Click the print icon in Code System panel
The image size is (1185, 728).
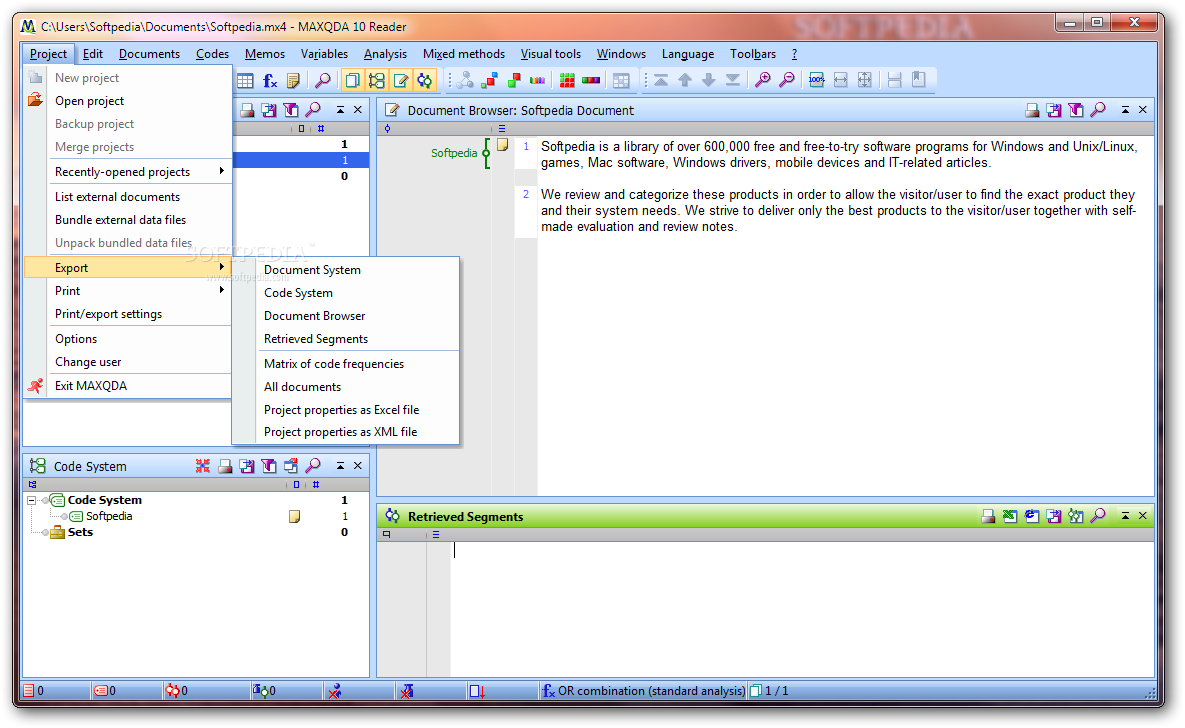click(225, 466)
